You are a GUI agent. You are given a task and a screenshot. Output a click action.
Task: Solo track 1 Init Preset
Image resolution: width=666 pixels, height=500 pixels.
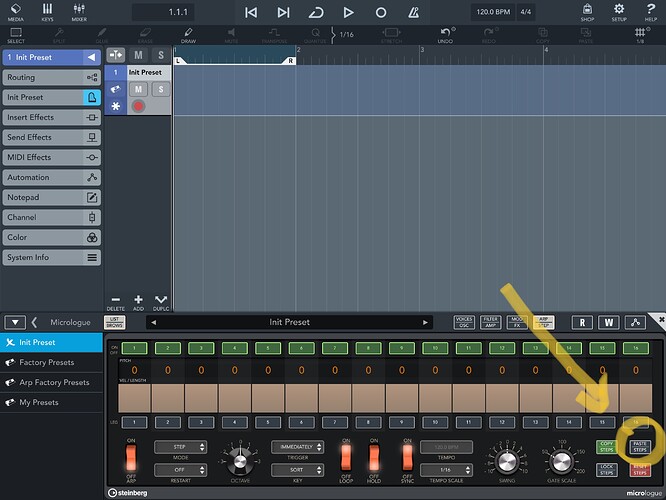(x=161, y=89)
